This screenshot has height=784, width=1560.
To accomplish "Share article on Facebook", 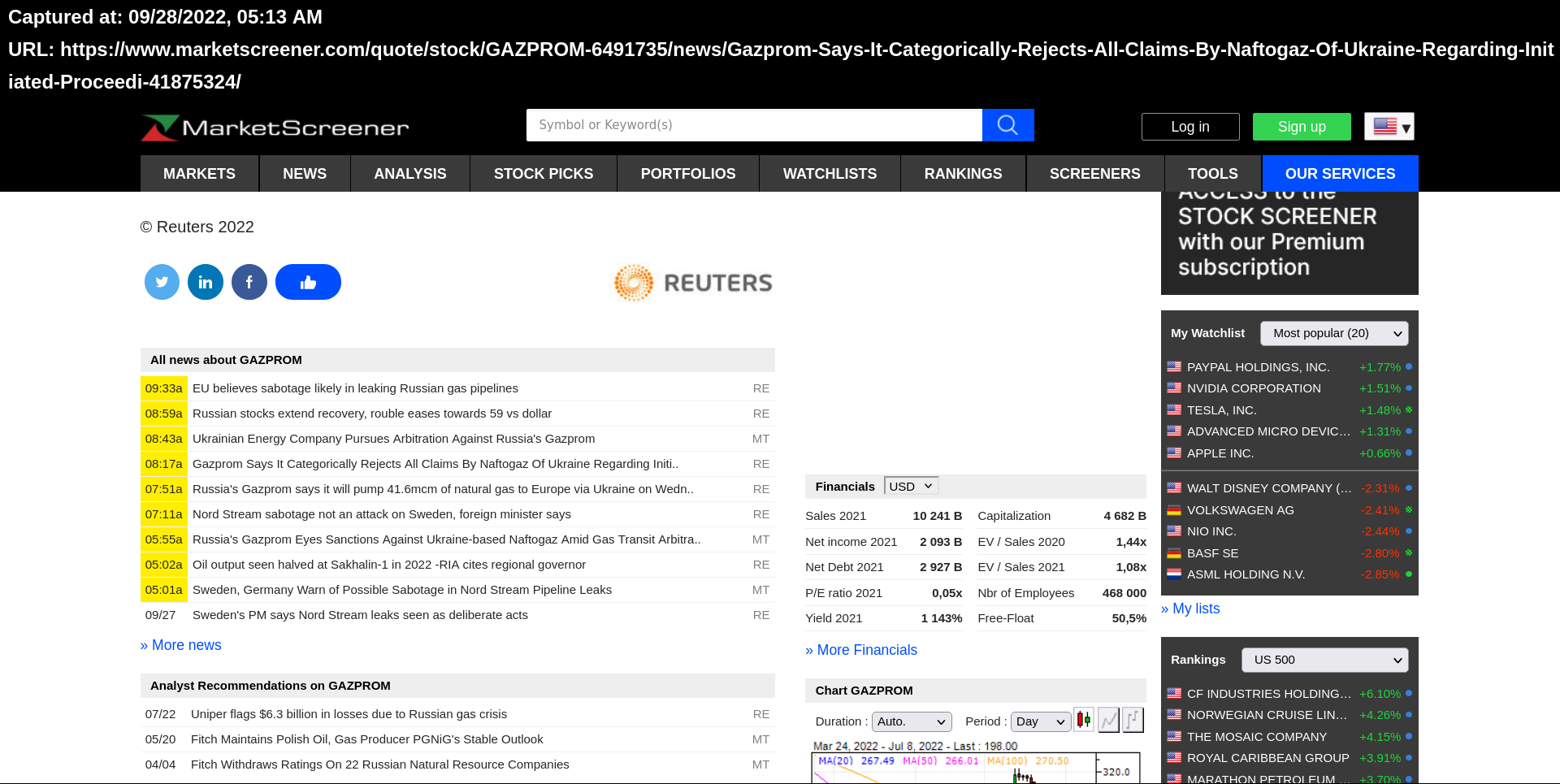I will coord(249,282).
